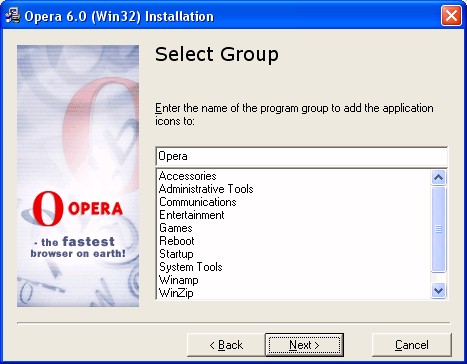467x364 pixels.
Task: Close the installation window
Action: coord(451,16)
